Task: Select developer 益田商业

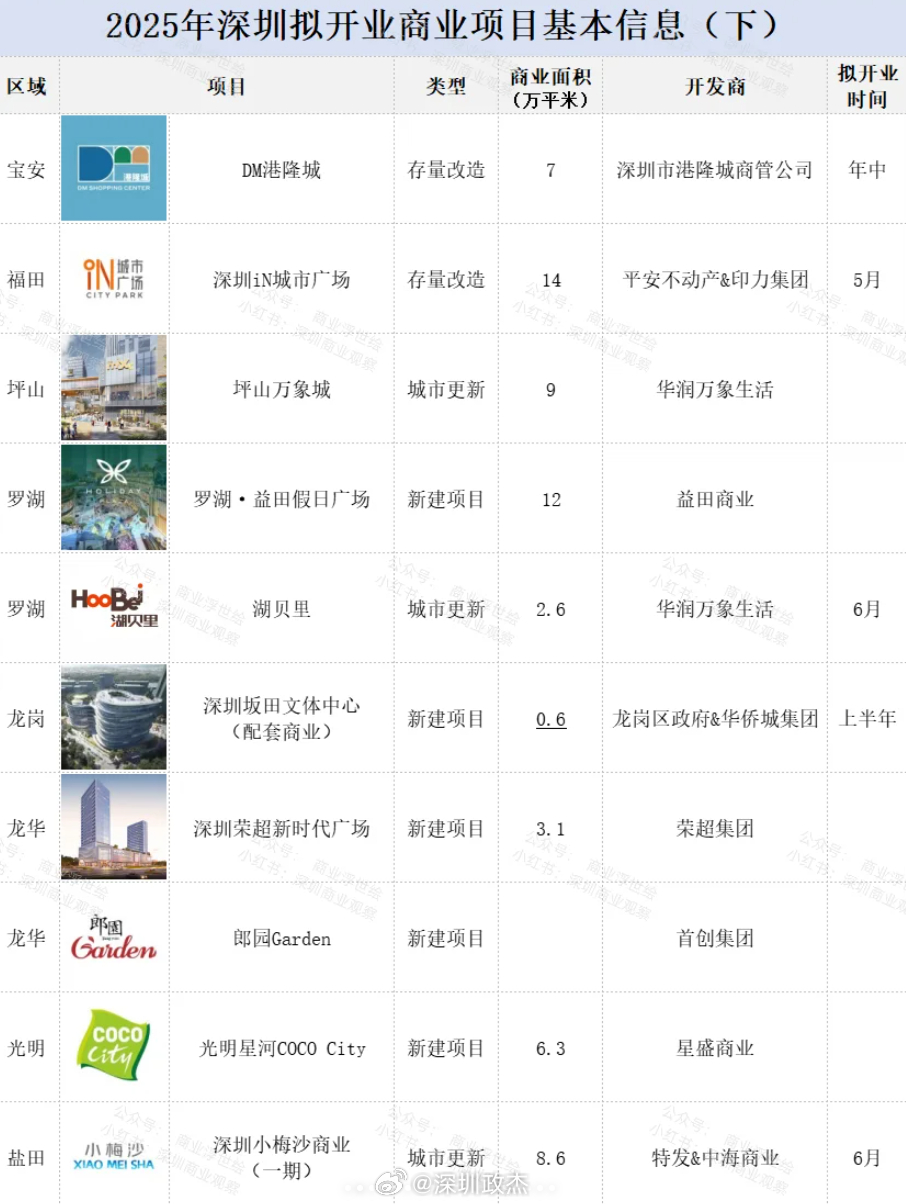Action: [715, 499]
